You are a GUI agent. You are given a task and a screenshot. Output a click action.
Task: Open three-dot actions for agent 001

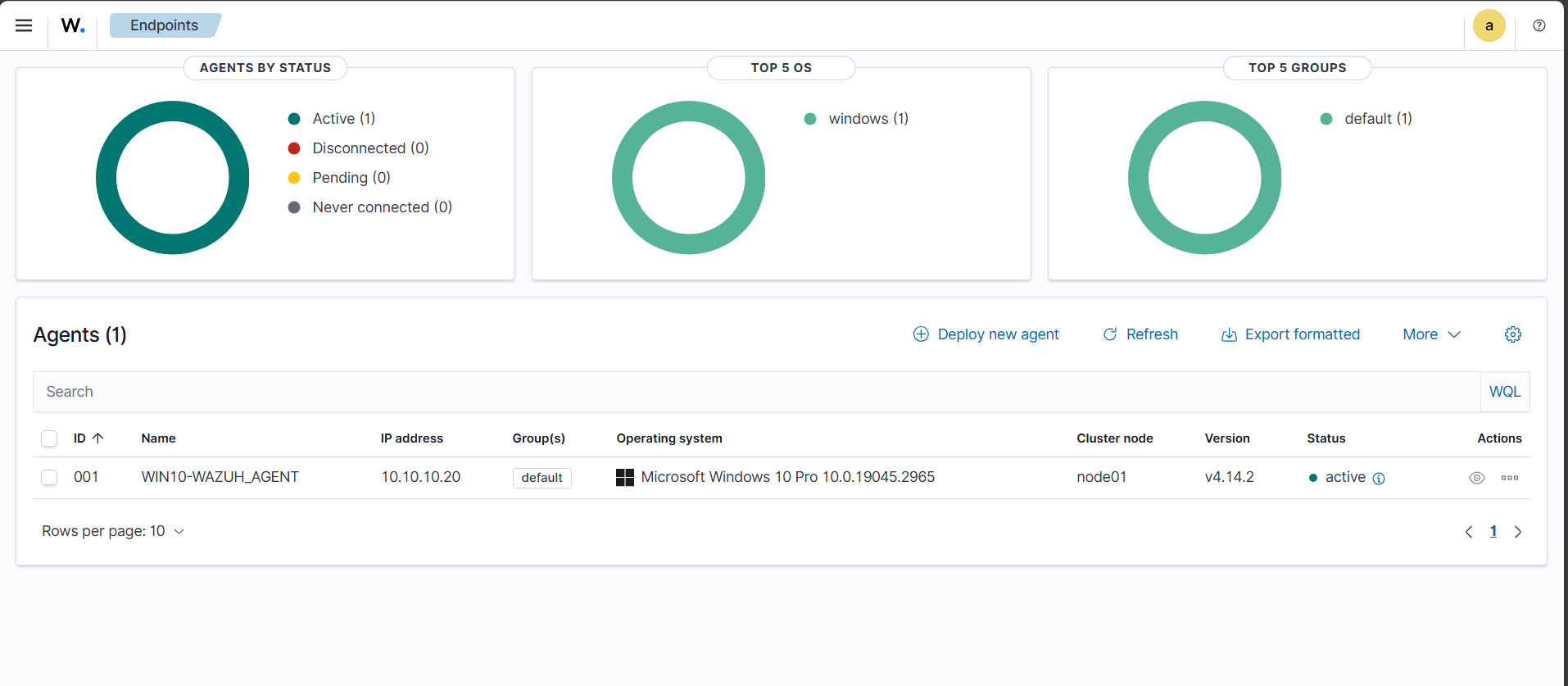pos(1509,478)
